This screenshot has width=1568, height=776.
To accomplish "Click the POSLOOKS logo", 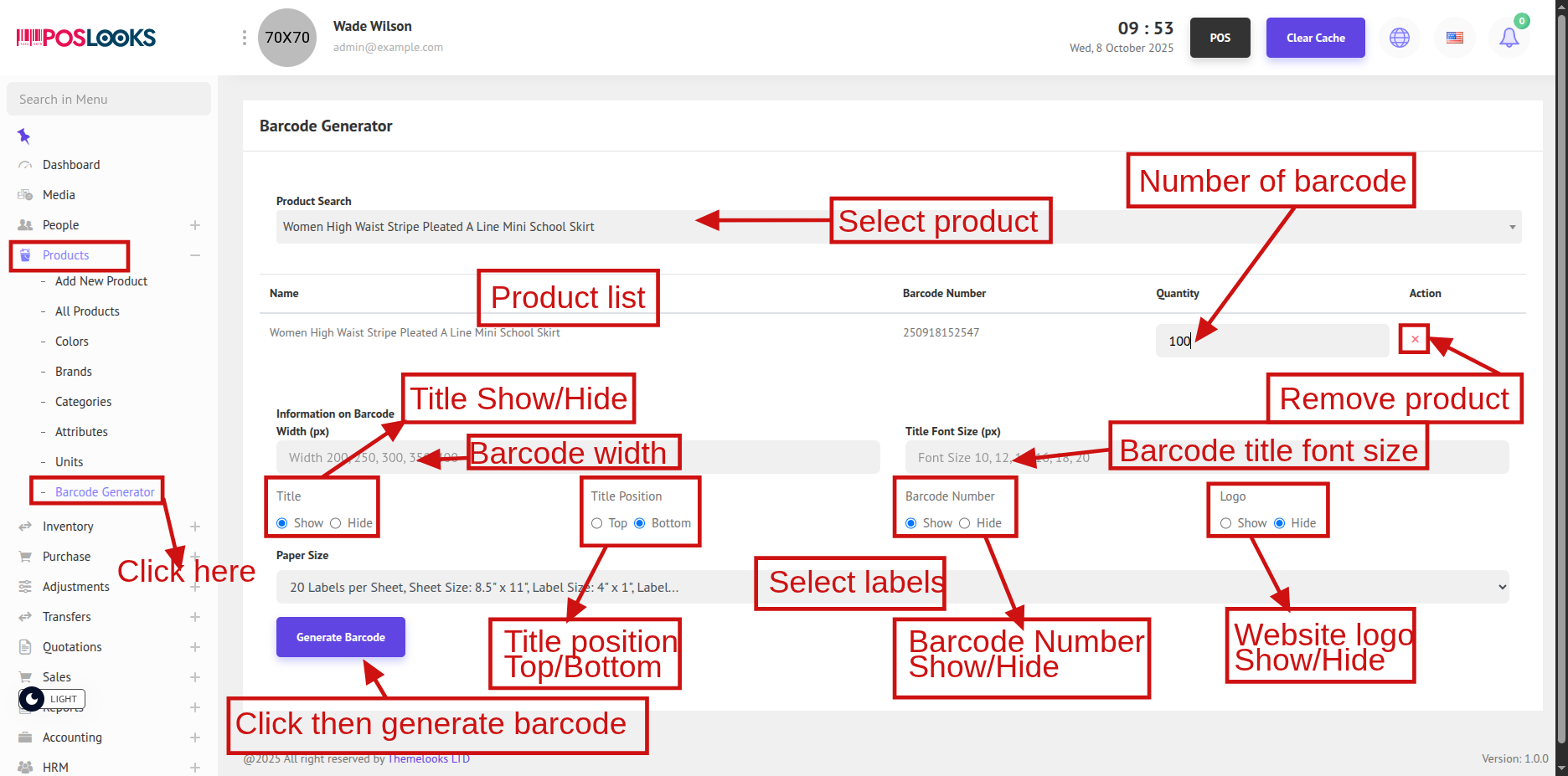I will [85, 38].
